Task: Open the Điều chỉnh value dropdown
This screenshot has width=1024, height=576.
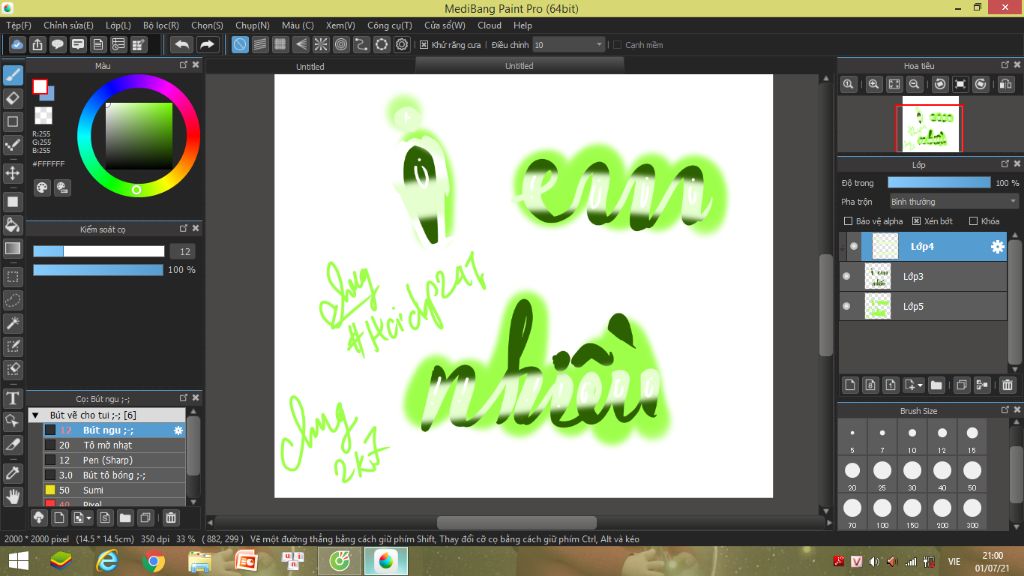Action: 568,44
